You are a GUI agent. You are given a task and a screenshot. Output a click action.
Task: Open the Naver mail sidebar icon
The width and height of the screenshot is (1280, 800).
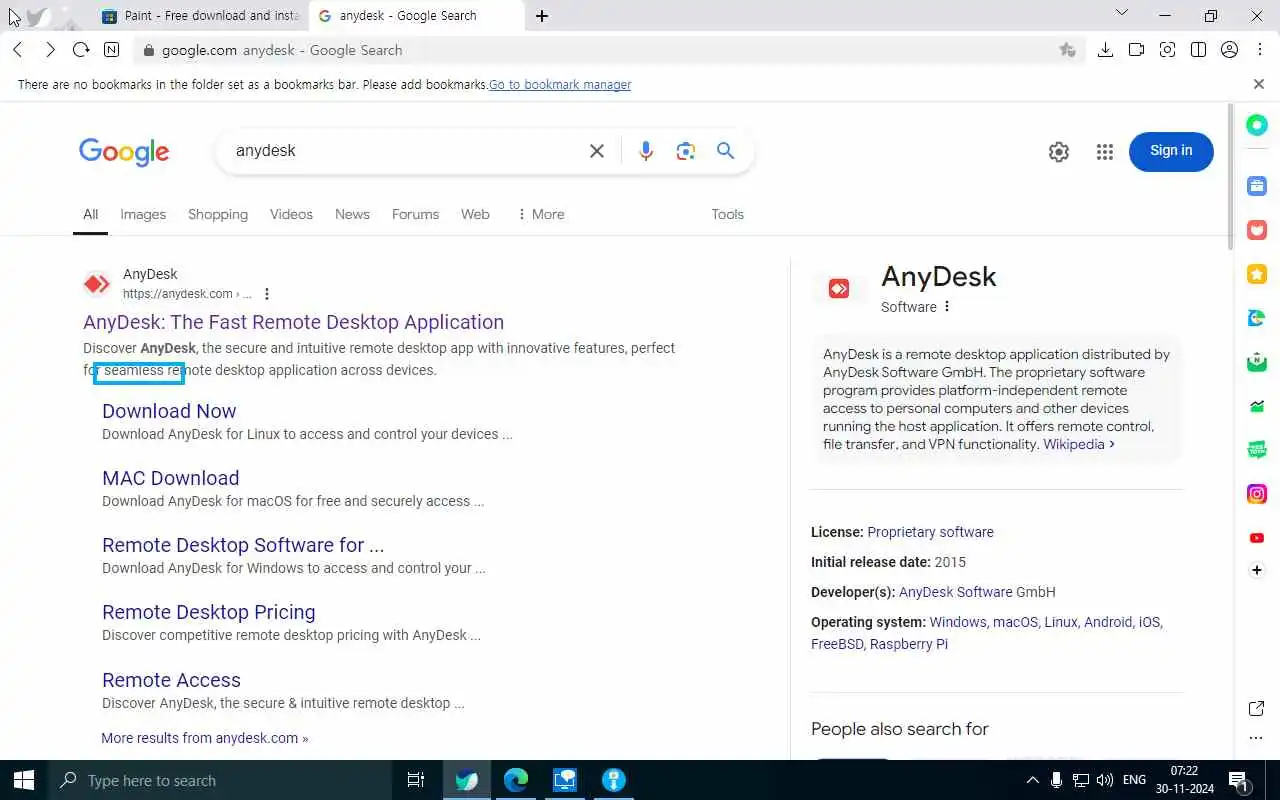pos(1257,362)
